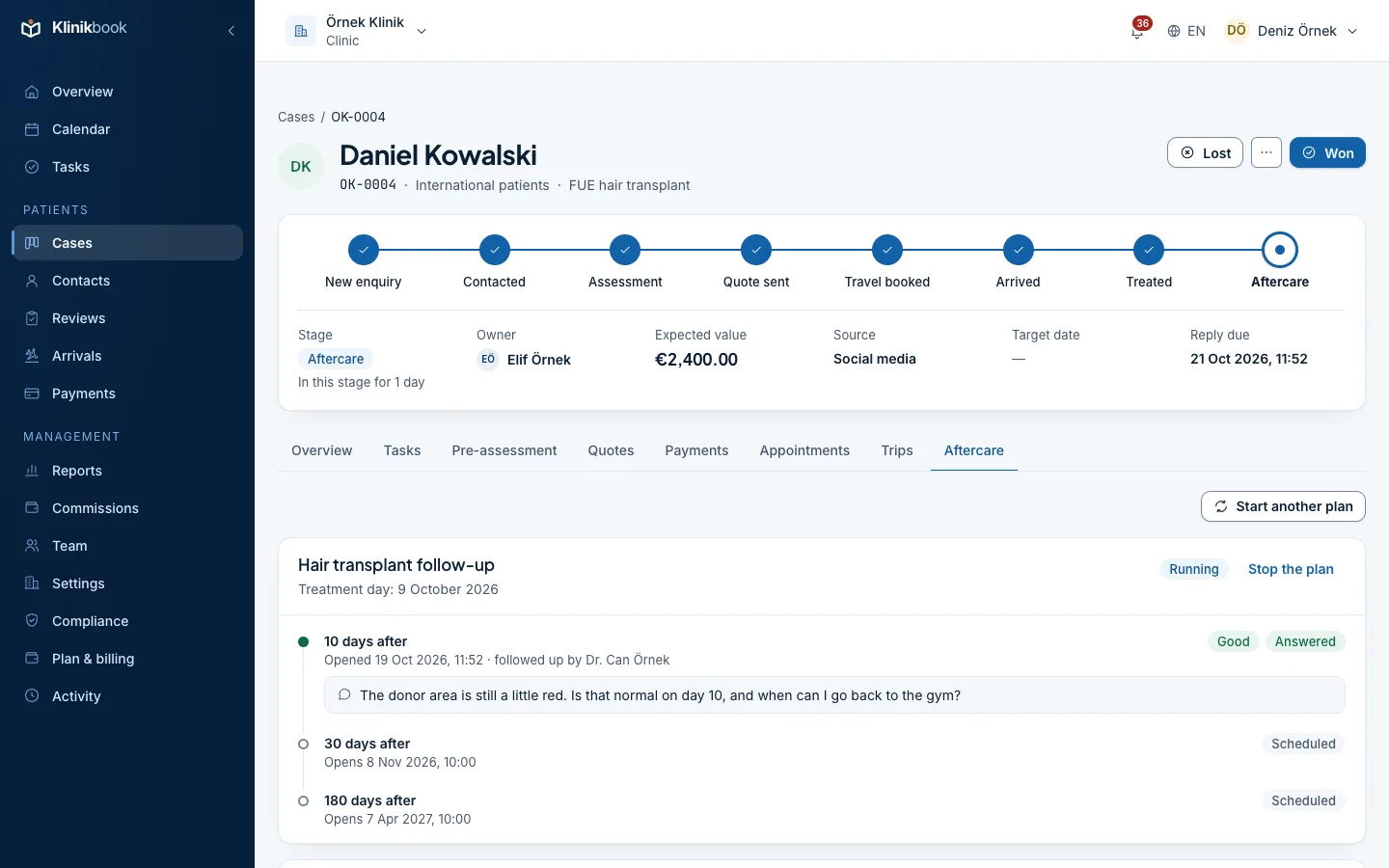Click the Compliance shield icon

32,621
